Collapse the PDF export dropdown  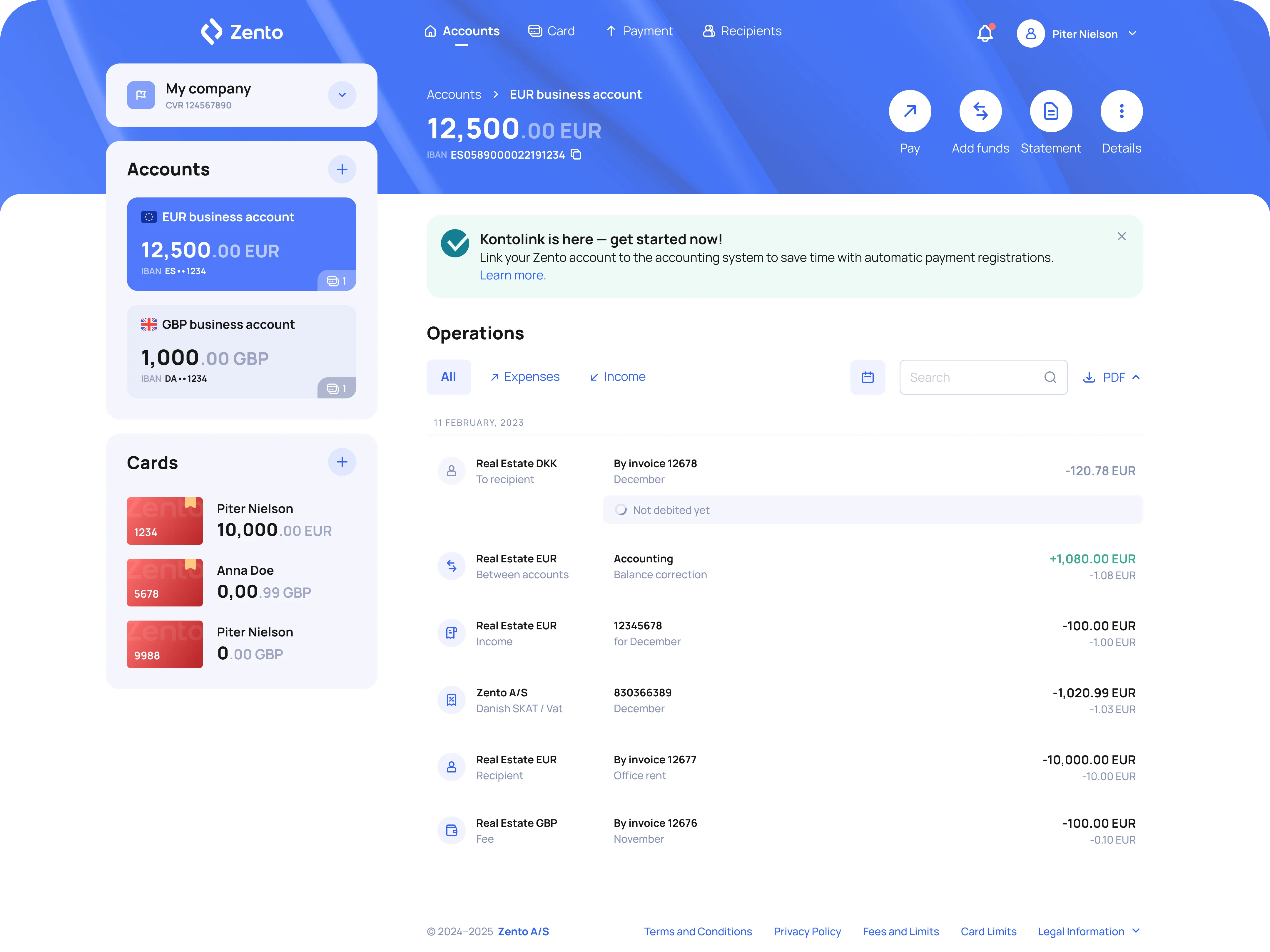1137,377
